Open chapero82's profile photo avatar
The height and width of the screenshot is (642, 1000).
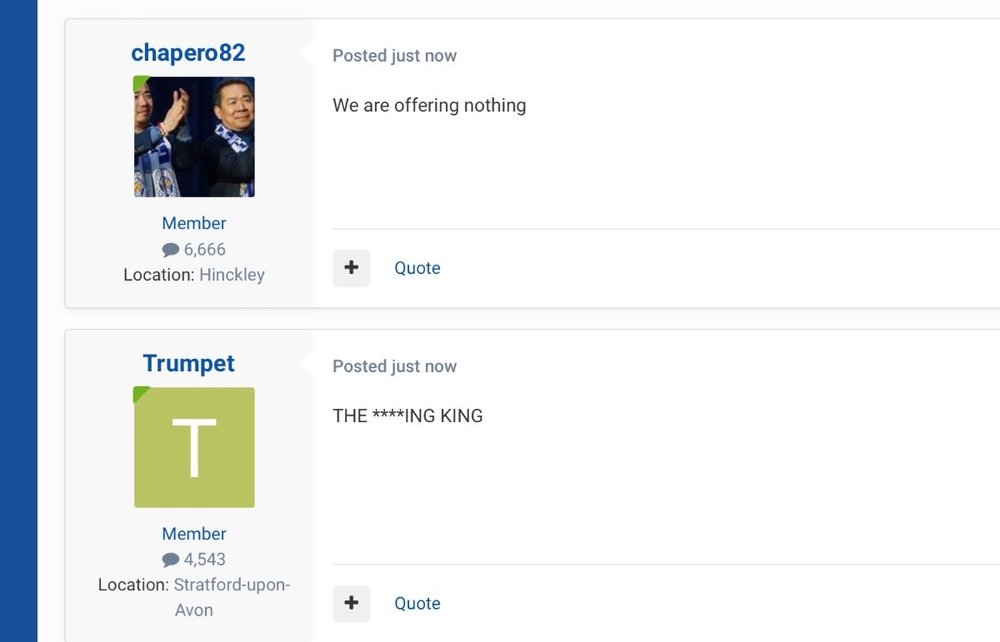(x=195, y=137)
